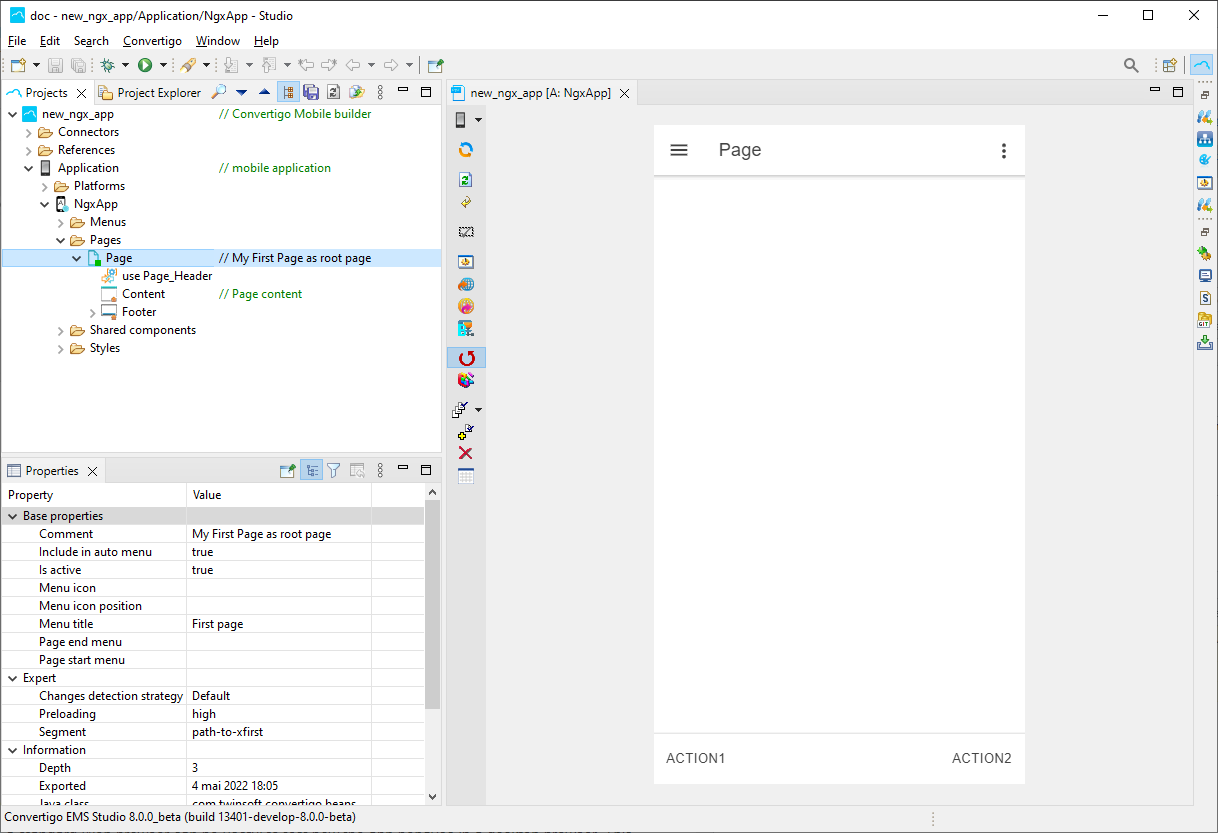The width and height of the screenshot is (1218, 833).
Task: Click the green Run launch button
Action: [145, 65]
